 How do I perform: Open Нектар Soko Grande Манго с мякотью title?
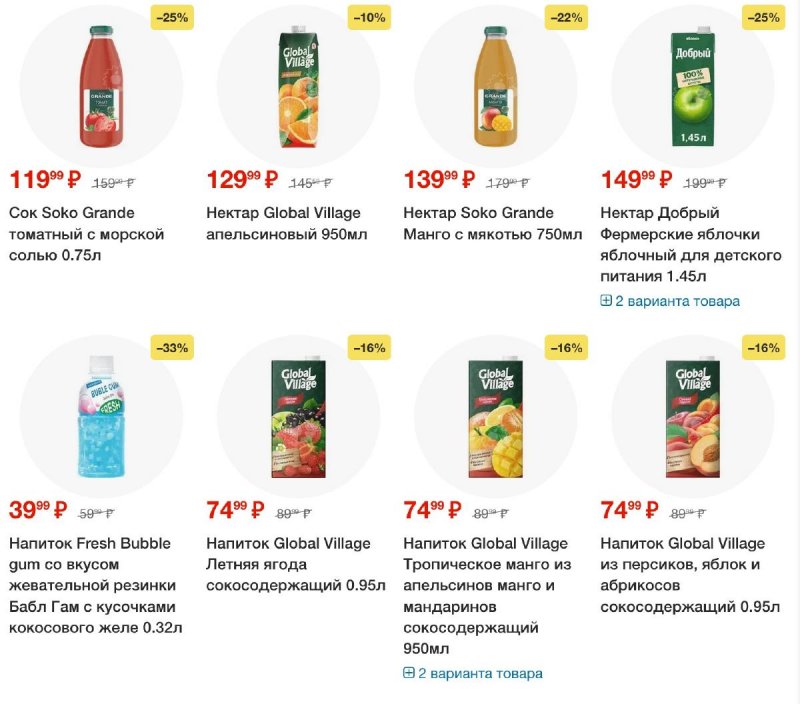pos(493,223)
